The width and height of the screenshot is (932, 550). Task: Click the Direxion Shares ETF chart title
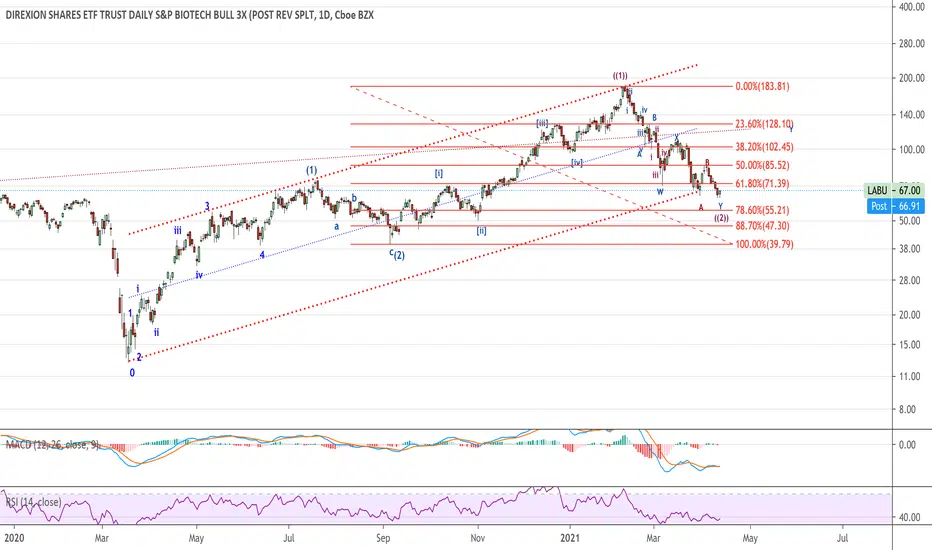click(x=190, y=15)
